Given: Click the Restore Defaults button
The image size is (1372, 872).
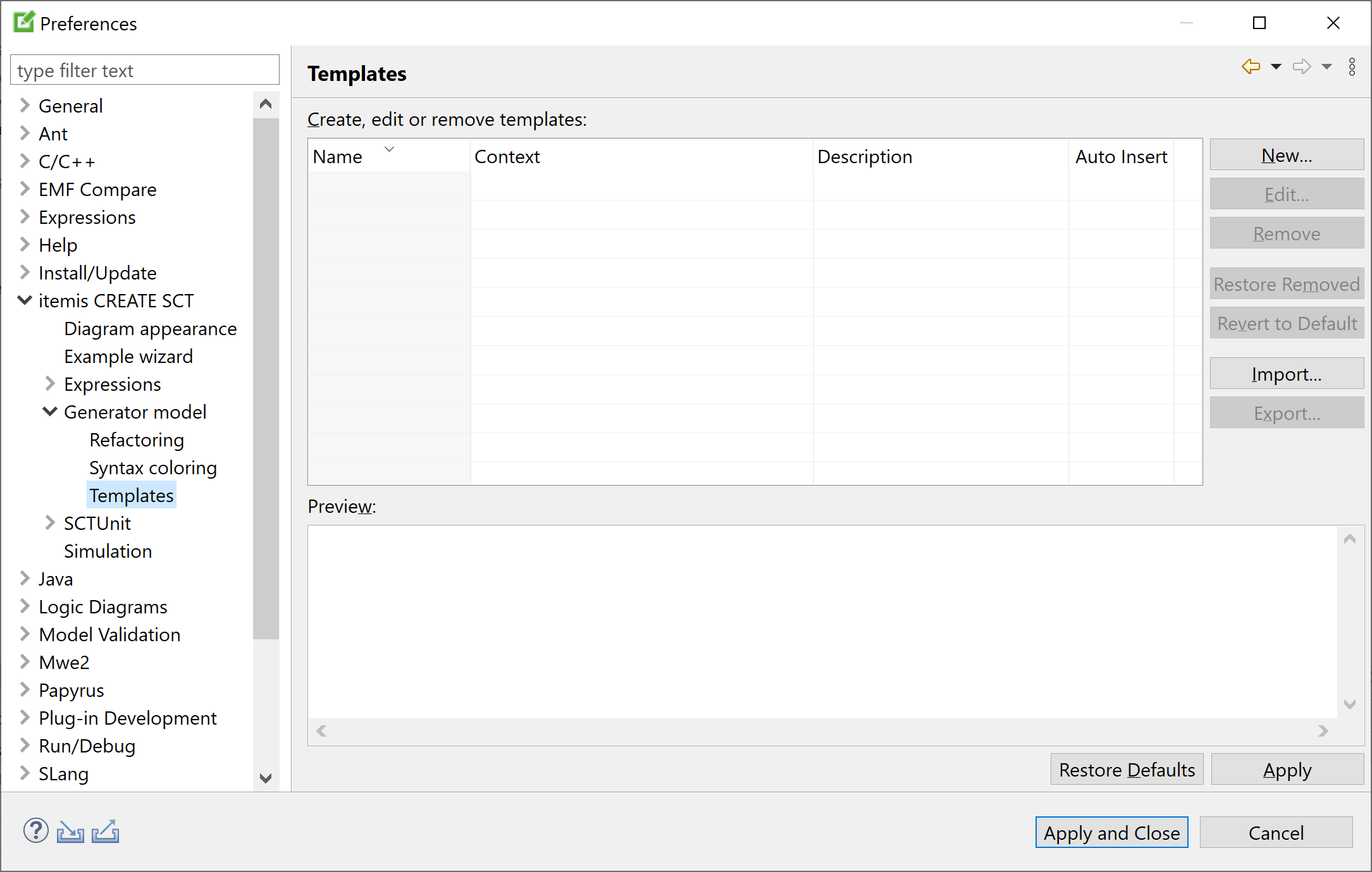Looking at the screenshot, I should pos(1127,770).
